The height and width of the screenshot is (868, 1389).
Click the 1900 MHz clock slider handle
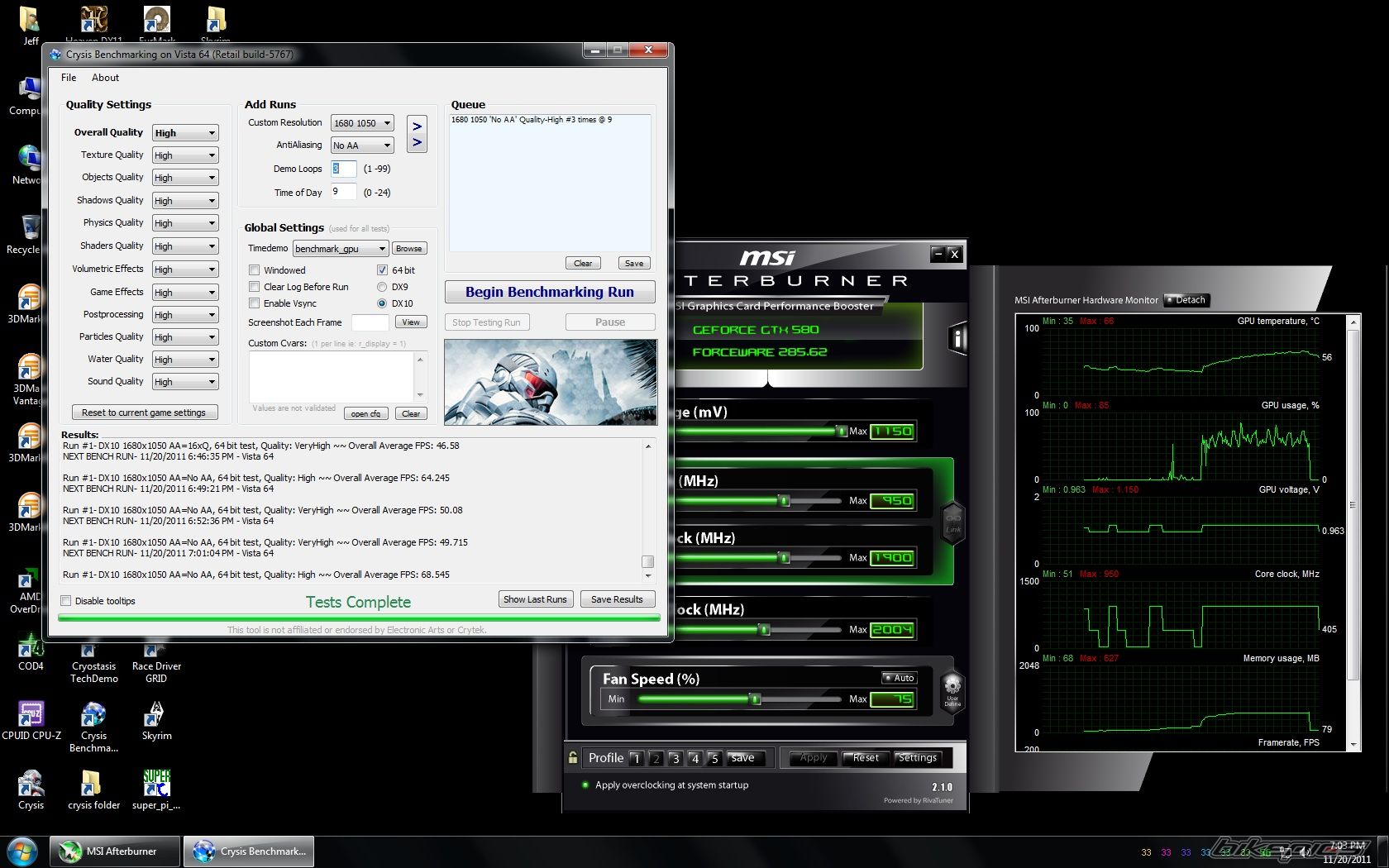pyautogui.click(x=784, y=558)
